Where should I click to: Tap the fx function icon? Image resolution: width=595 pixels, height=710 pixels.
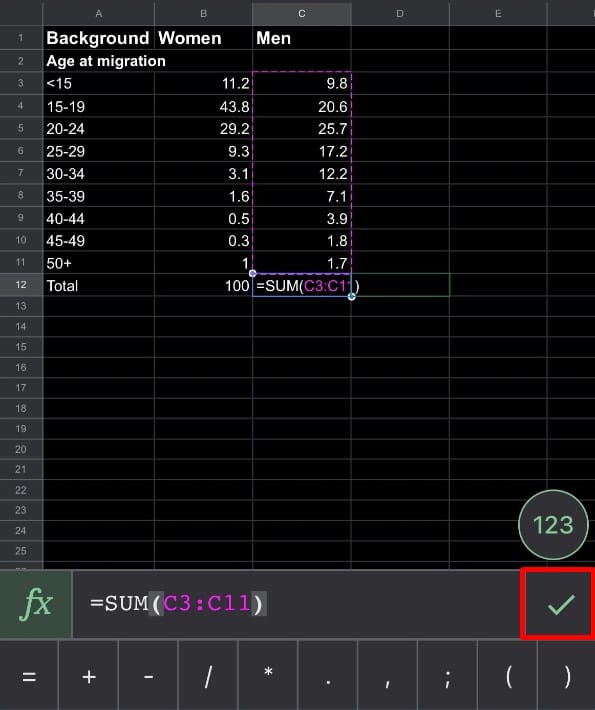pos(36,604)
